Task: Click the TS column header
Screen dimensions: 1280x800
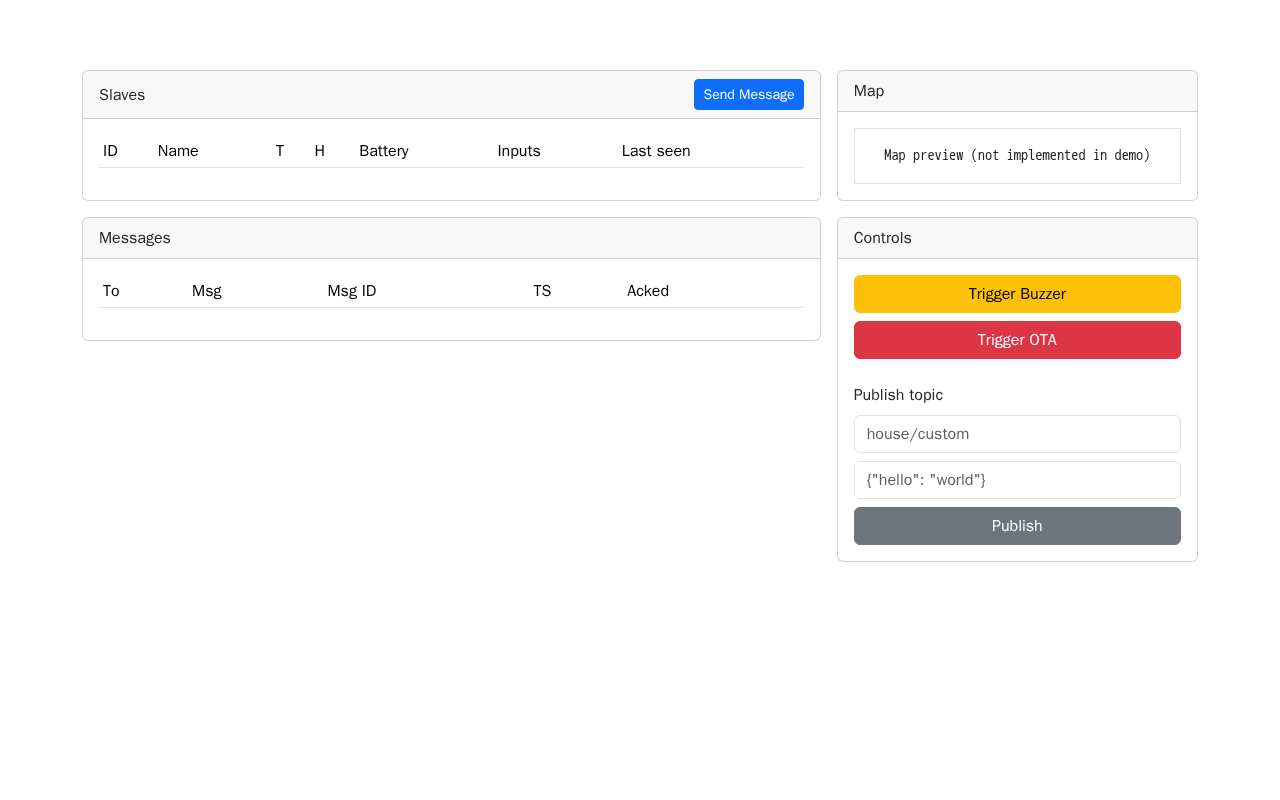Action: pyautogui.click(x=542, y=291)
